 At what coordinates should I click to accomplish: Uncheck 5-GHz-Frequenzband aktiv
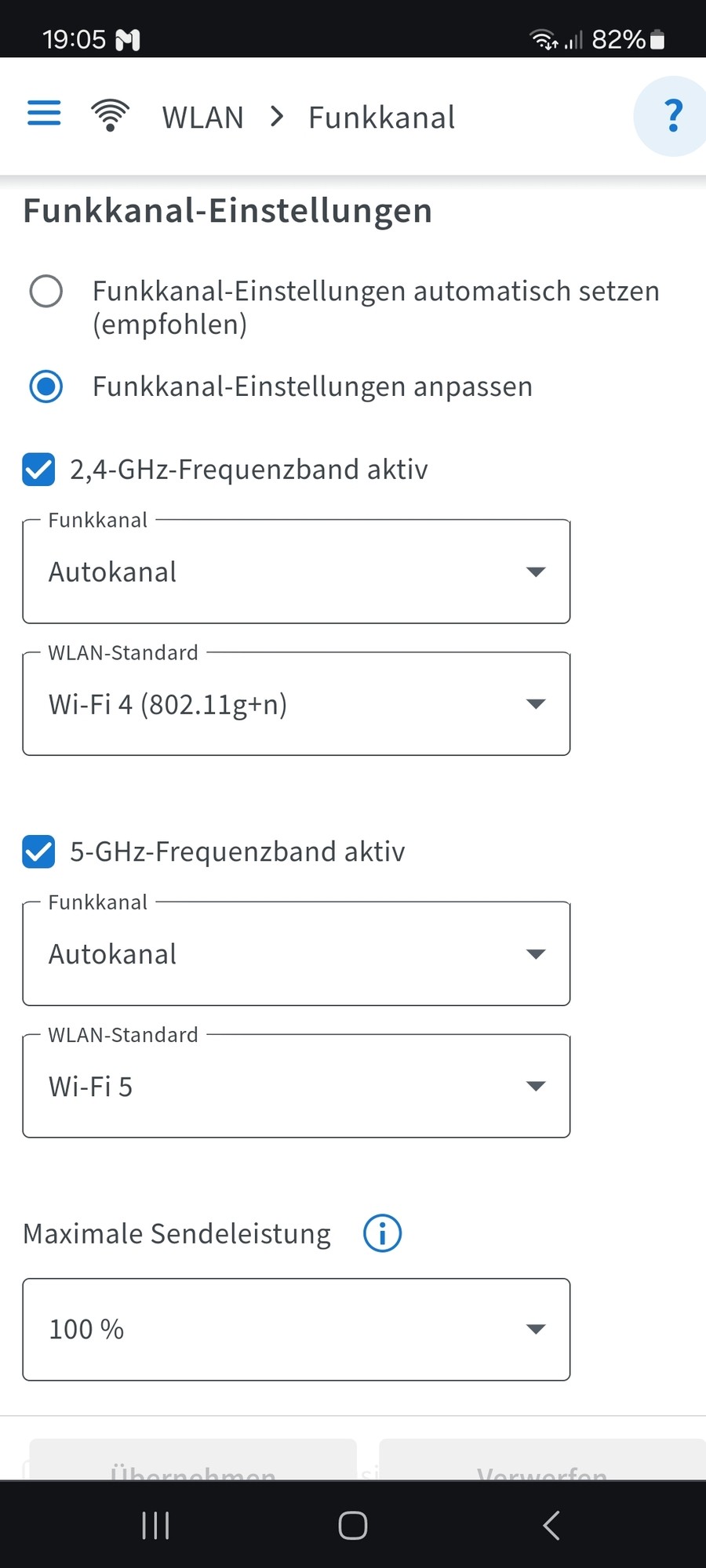tap(38, 851)
